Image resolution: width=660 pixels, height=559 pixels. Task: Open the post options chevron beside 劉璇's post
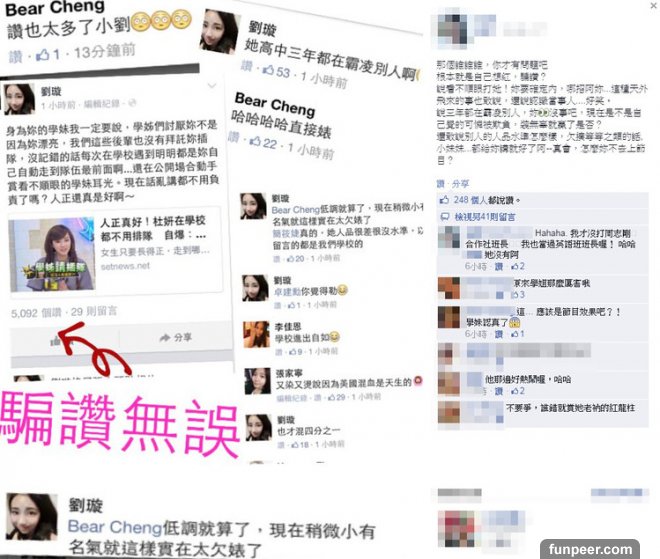click(212, 86)
